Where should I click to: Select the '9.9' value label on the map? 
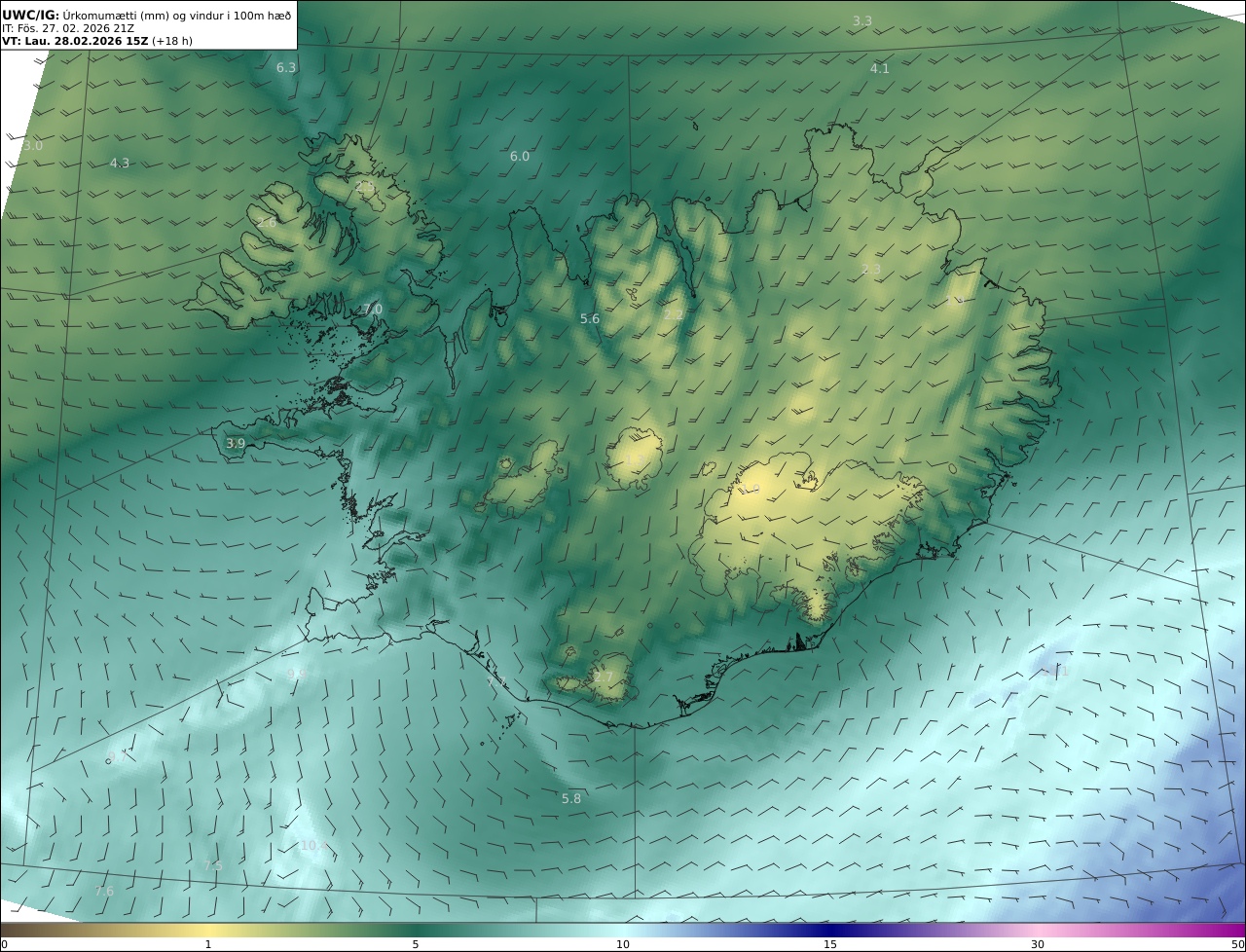[x=297, y=674]
